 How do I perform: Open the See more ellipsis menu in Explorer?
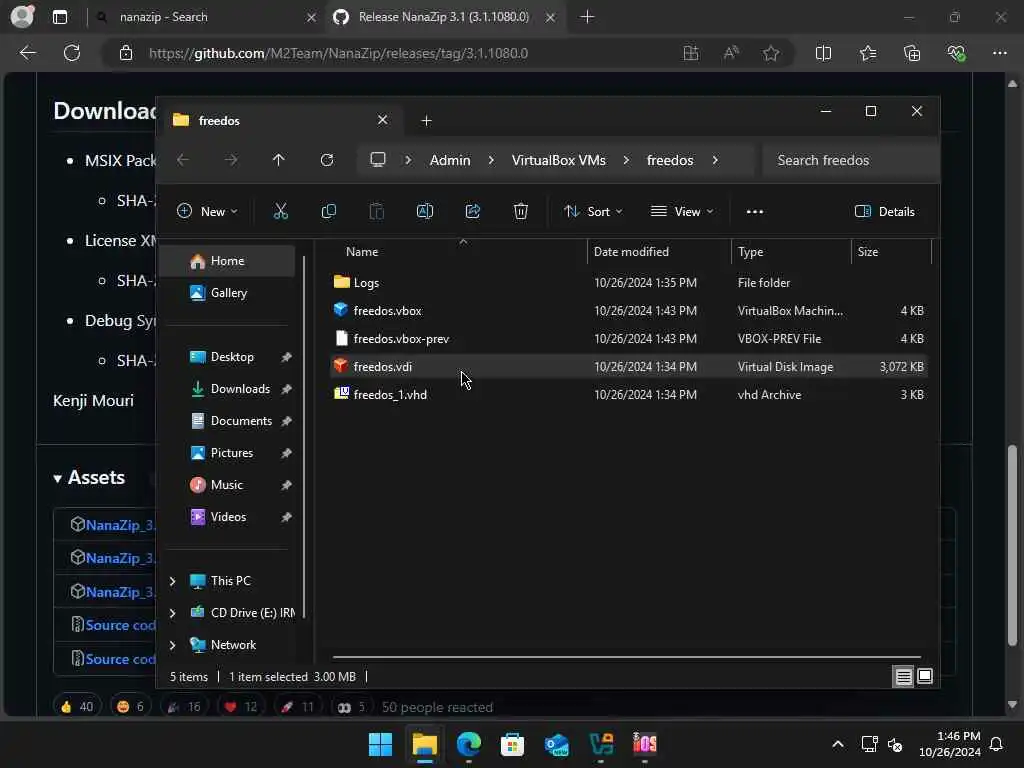(x=754, y=212)
